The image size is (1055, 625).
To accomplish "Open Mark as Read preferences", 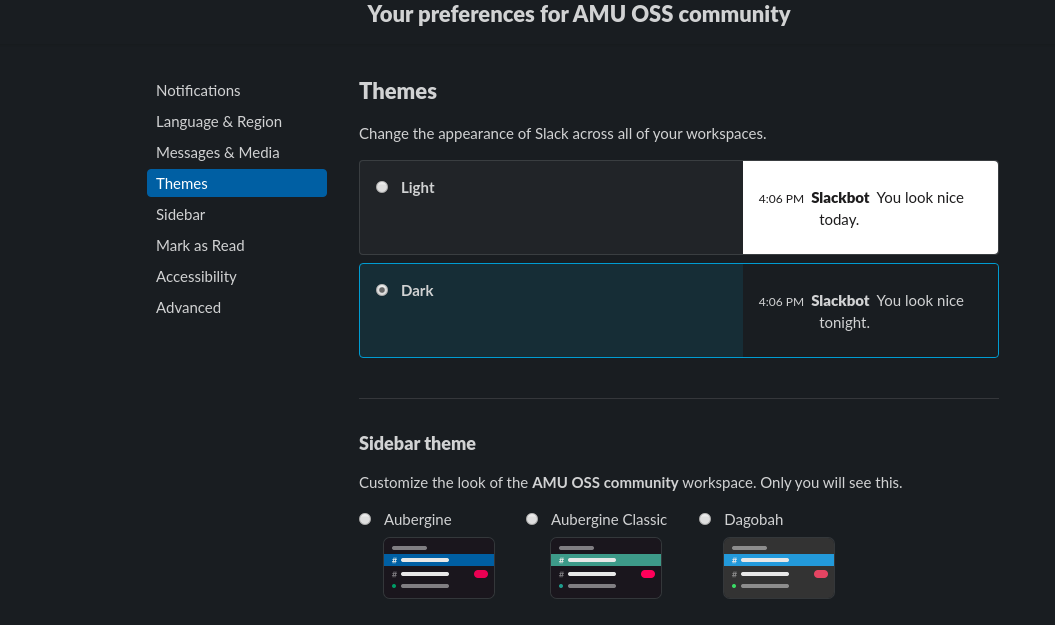I will click(200, 246).
